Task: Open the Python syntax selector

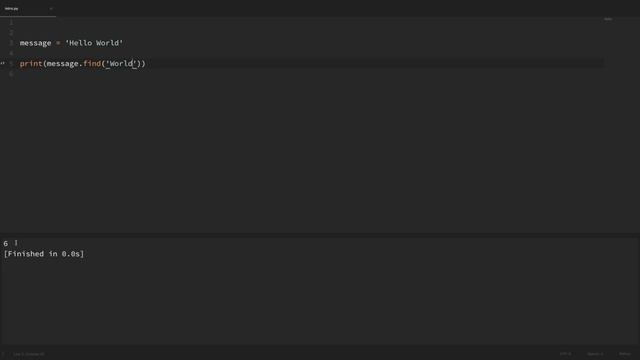Action: tap(624, 354)
